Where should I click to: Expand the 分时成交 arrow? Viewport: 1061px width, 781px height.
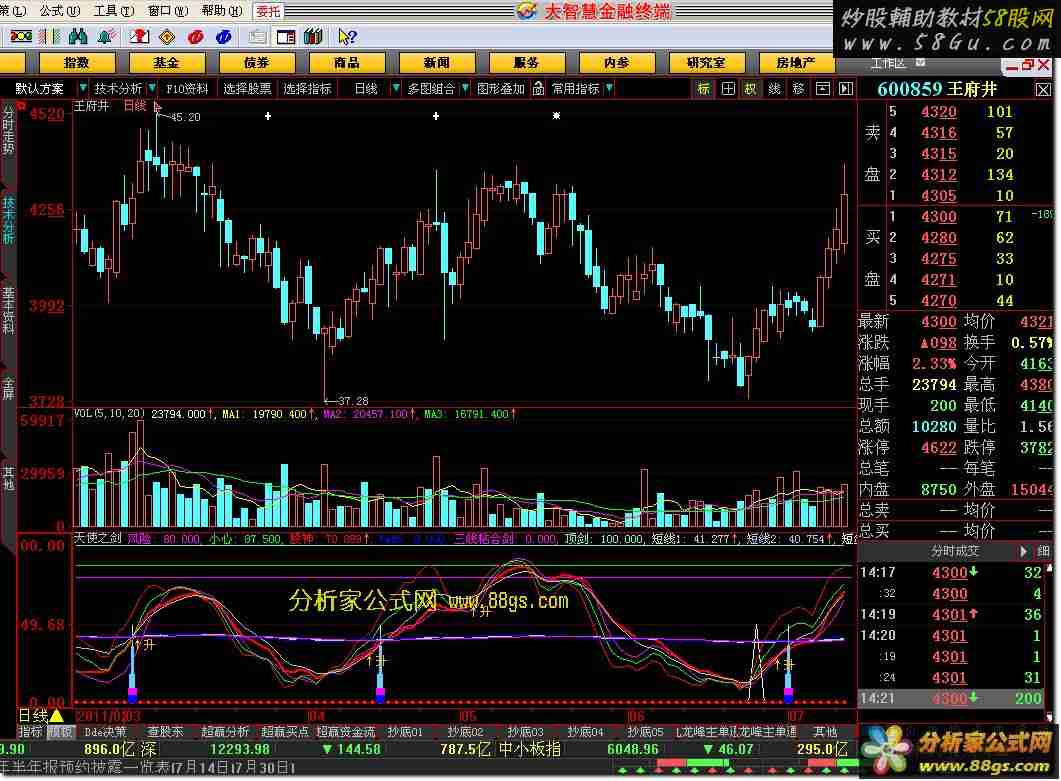(1023, 552)
